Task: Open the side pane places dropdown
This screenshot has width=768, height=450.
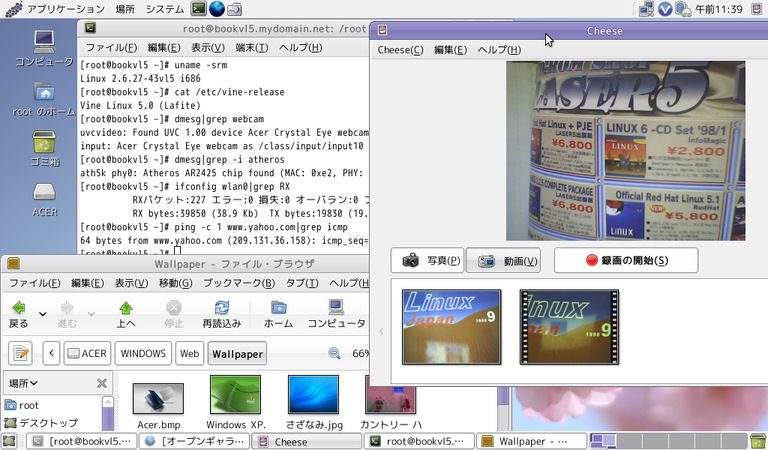Action: [24, 383]
